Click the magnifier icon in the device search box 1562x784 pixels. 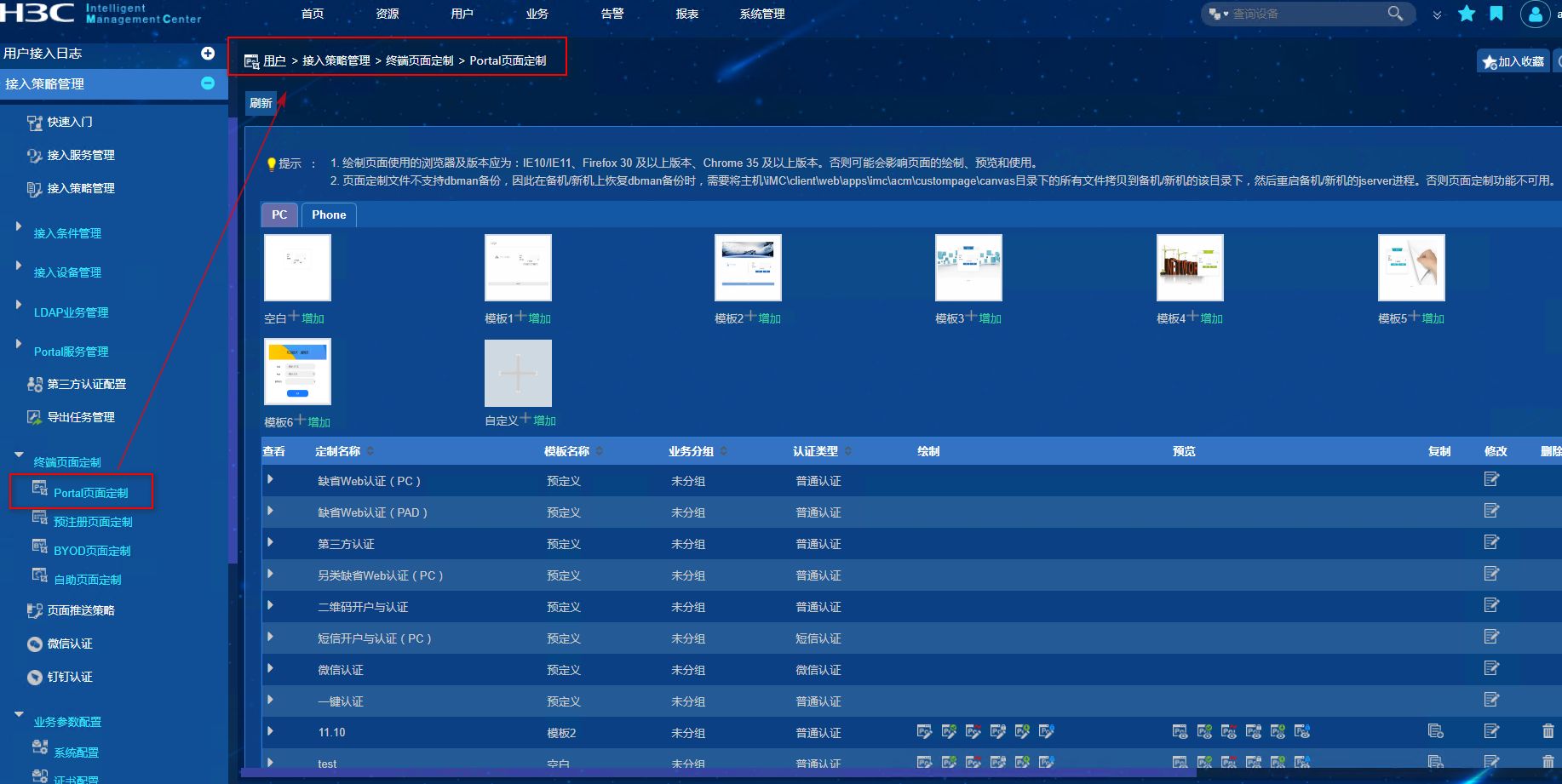tap(1395, 14)
